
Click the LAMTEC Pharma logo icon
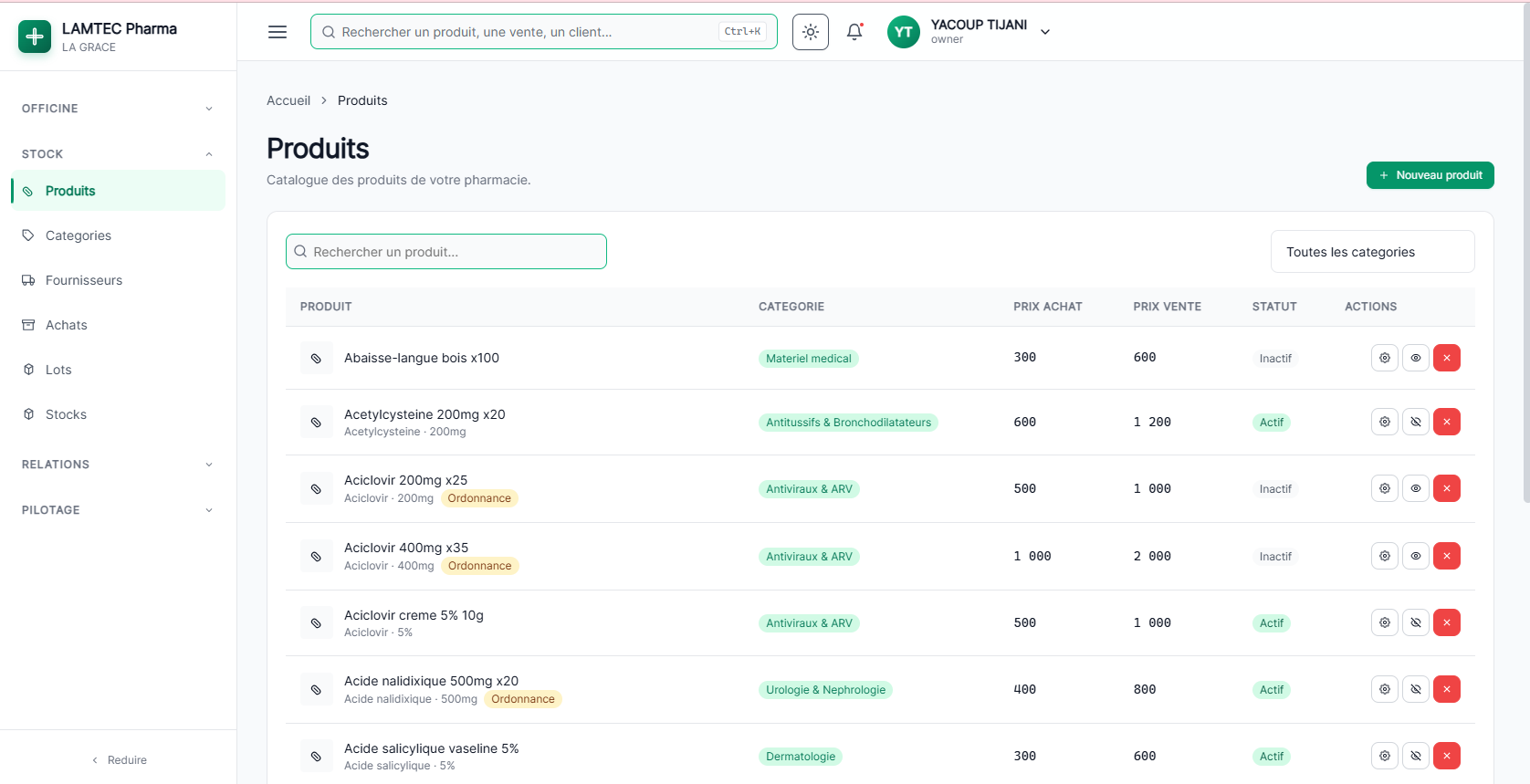point(35,37)
